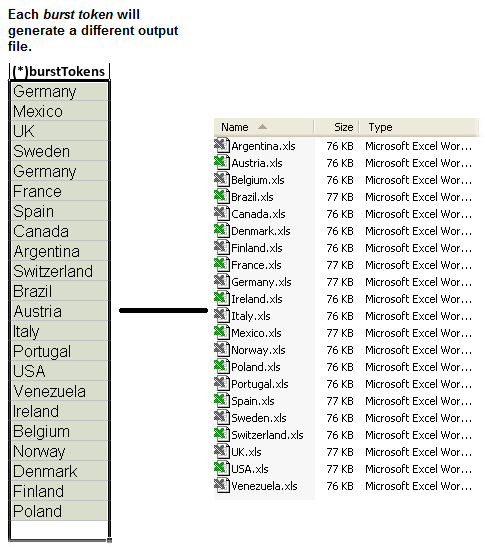This screenshot has width=485, height=547.
Task: Click the Argentina.xls Excel file icon
Action: coord(222,145)
